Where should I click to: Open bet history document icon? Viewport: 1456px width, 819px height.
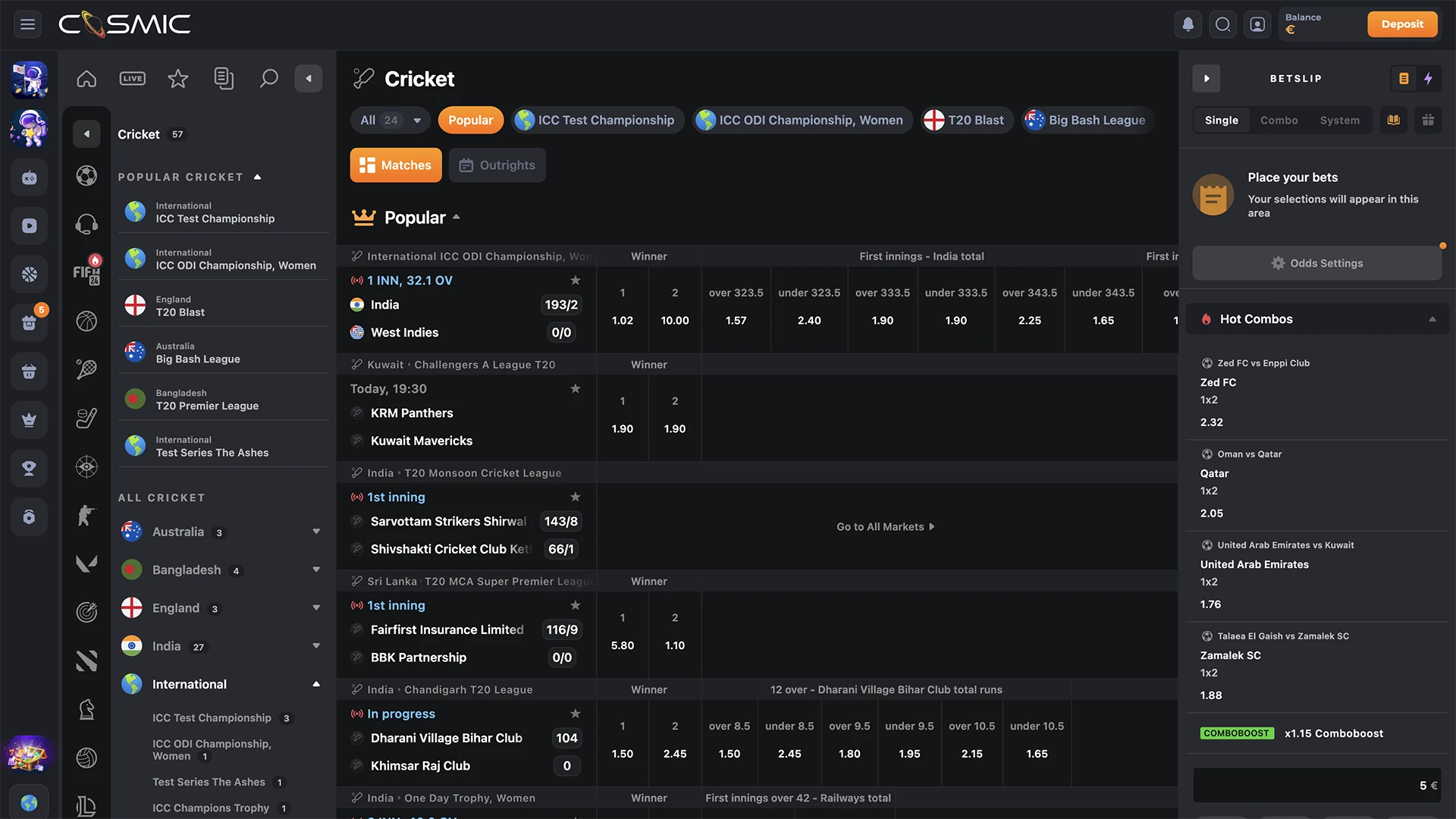click(223, 78)
